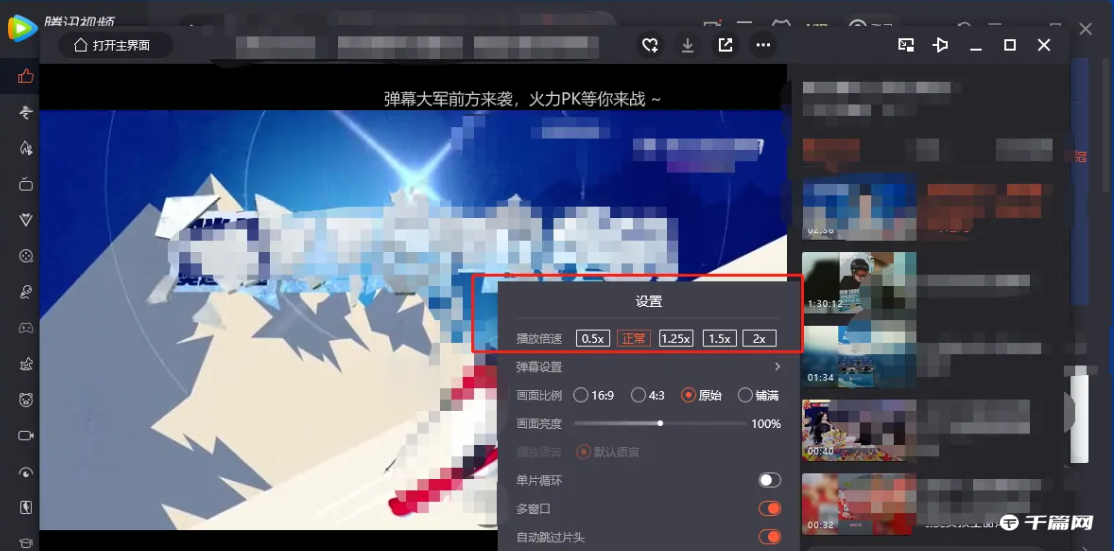Open the TV series section in sidebar
The image size is (1114, 551).
point(26,185)
